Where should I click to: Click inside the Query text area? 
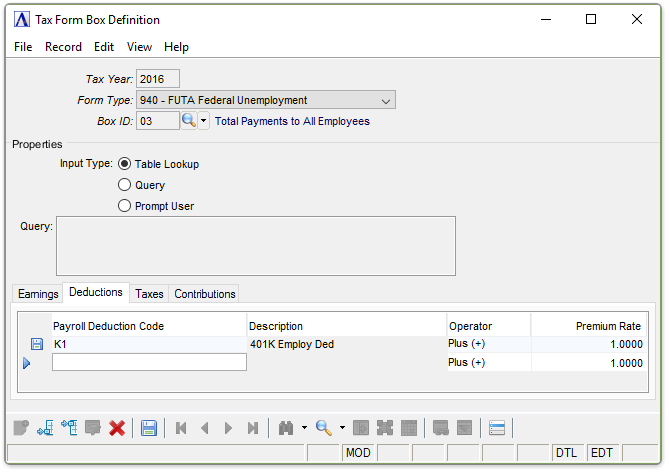tap(256, 246)
